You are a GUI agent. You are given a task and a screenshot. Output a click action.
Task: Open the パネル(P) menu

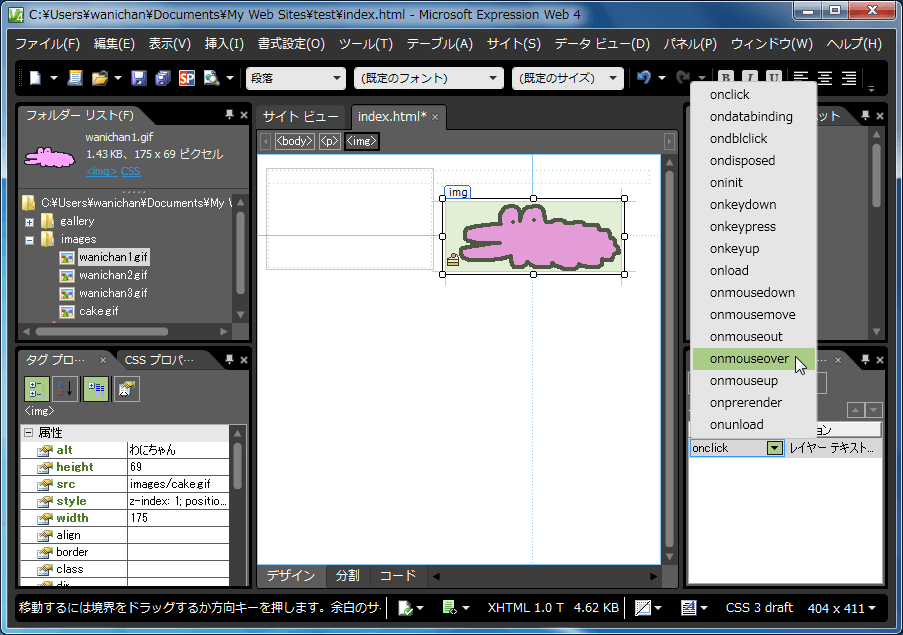690,44
